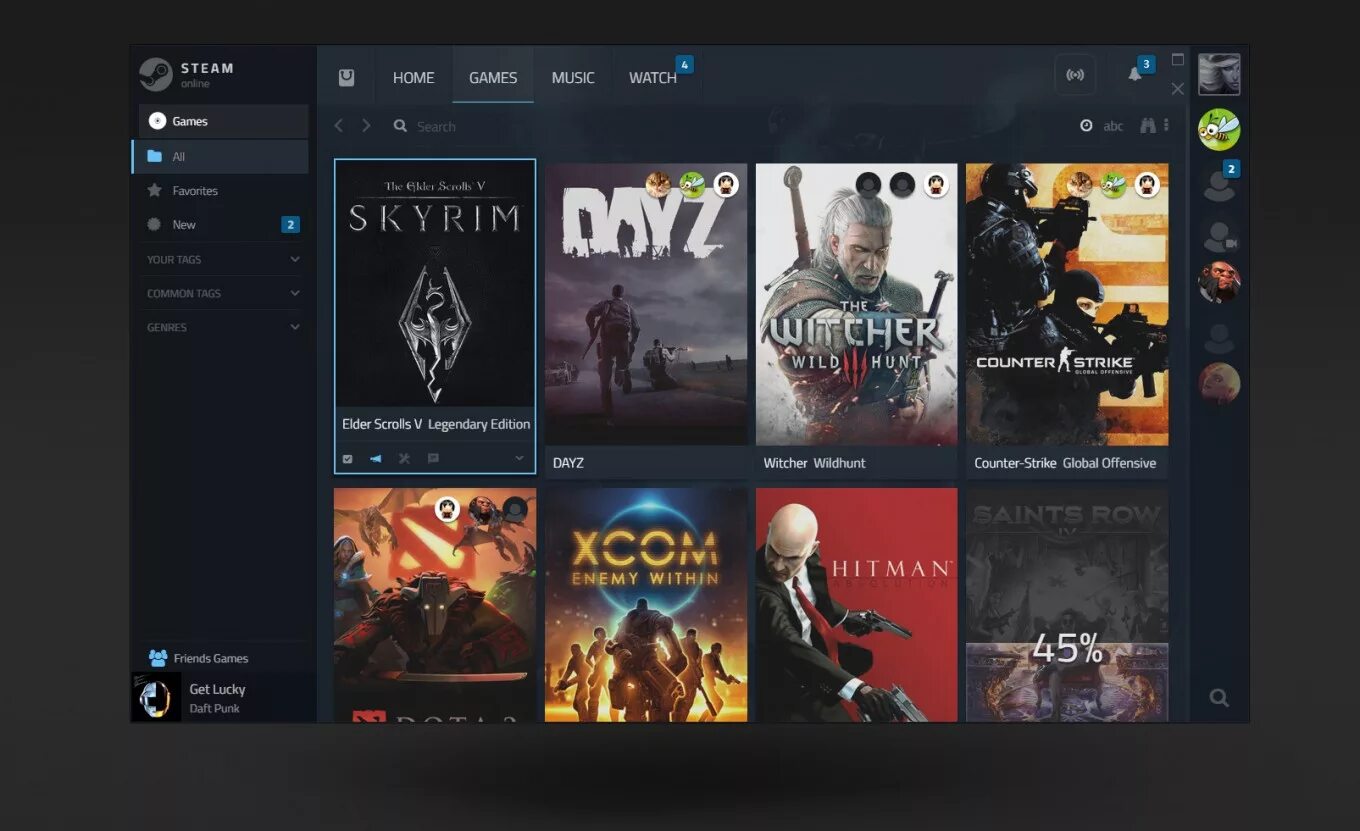Open the friend silhouette with camera icon
Image resolution: width=1360 pixels, height=831 pixels.
pyautogui.click(x=1219, y=237)
